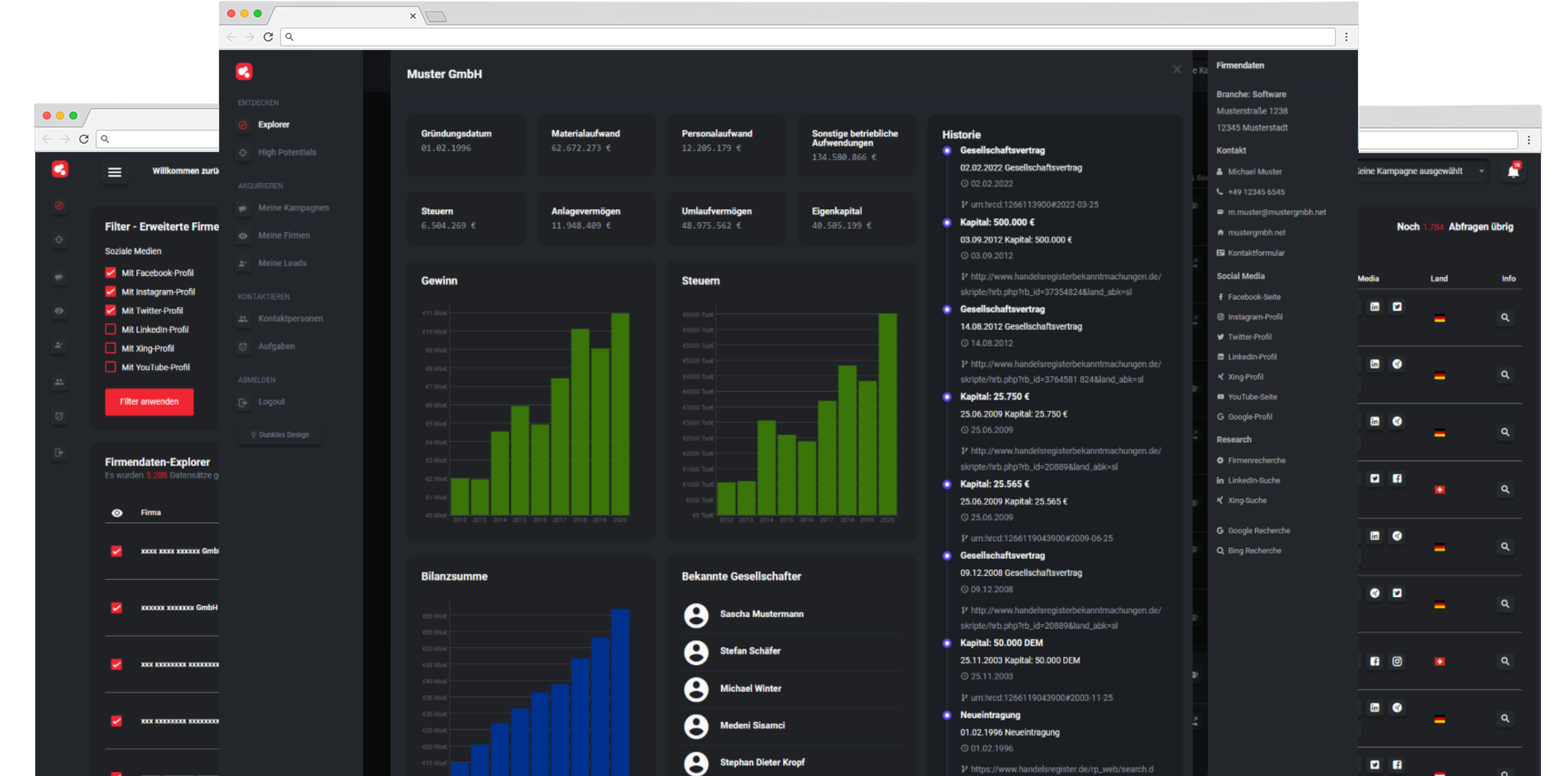
Task: Click the Xing-Suche icon
Action: pos(1220,500)
